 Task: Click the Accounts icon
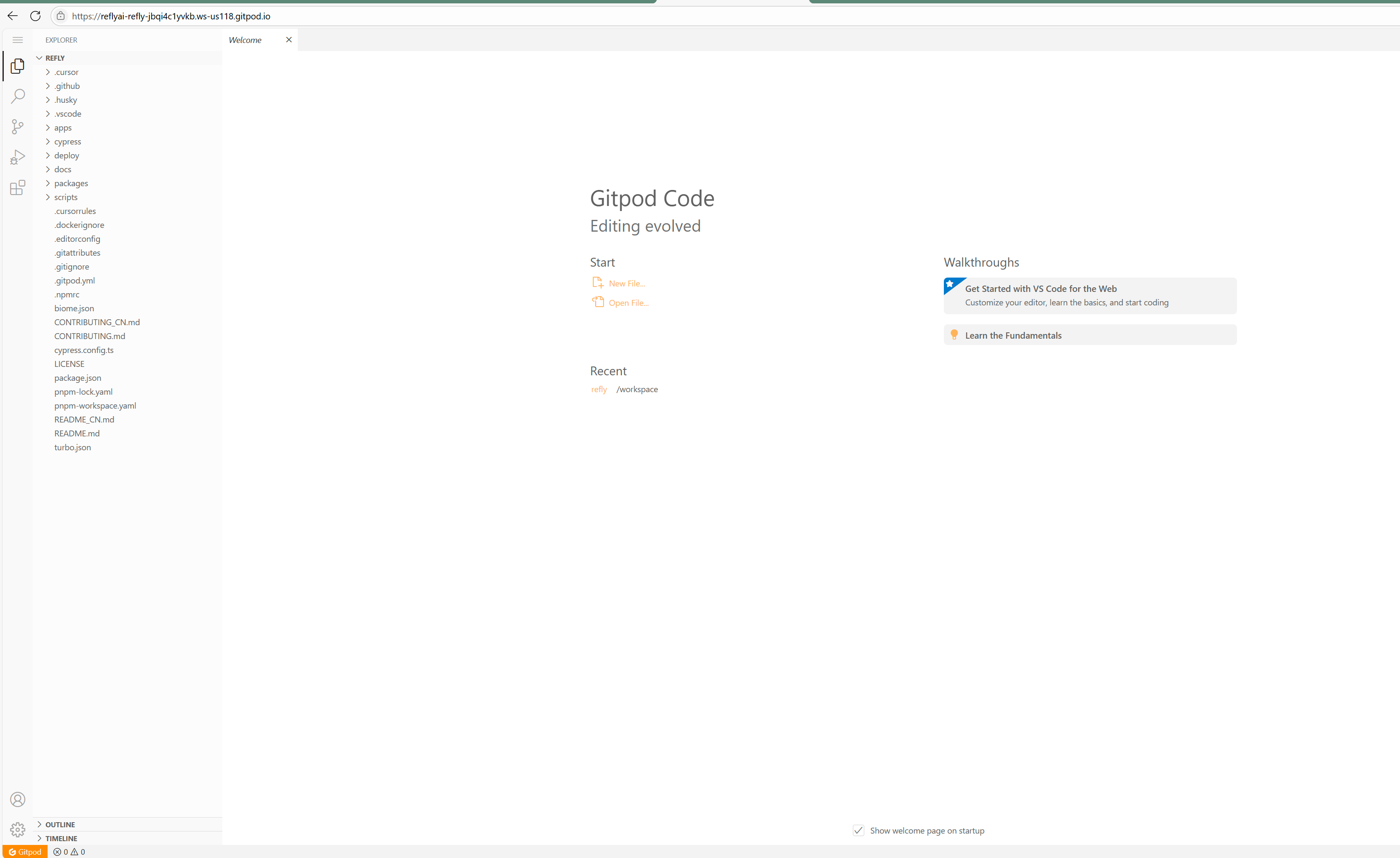18,799
